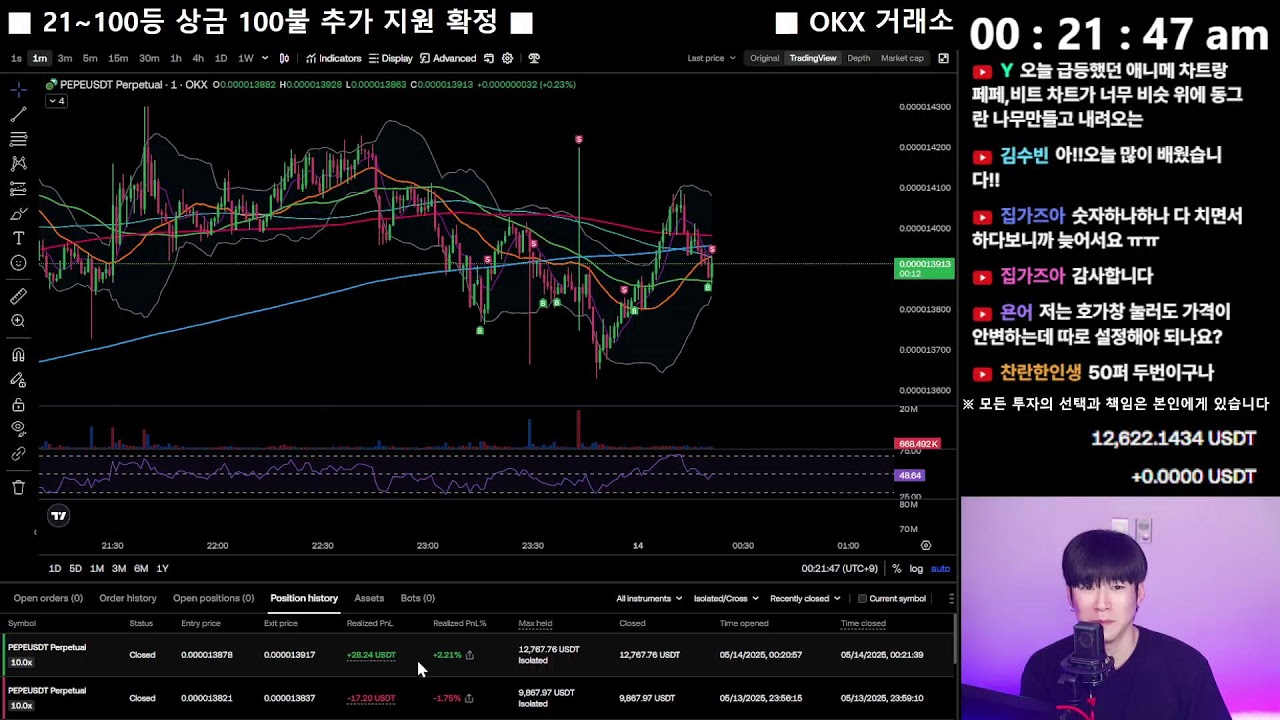Open the pattern drawing tool
Screen dimensions: 1280x720
point(18,163)
